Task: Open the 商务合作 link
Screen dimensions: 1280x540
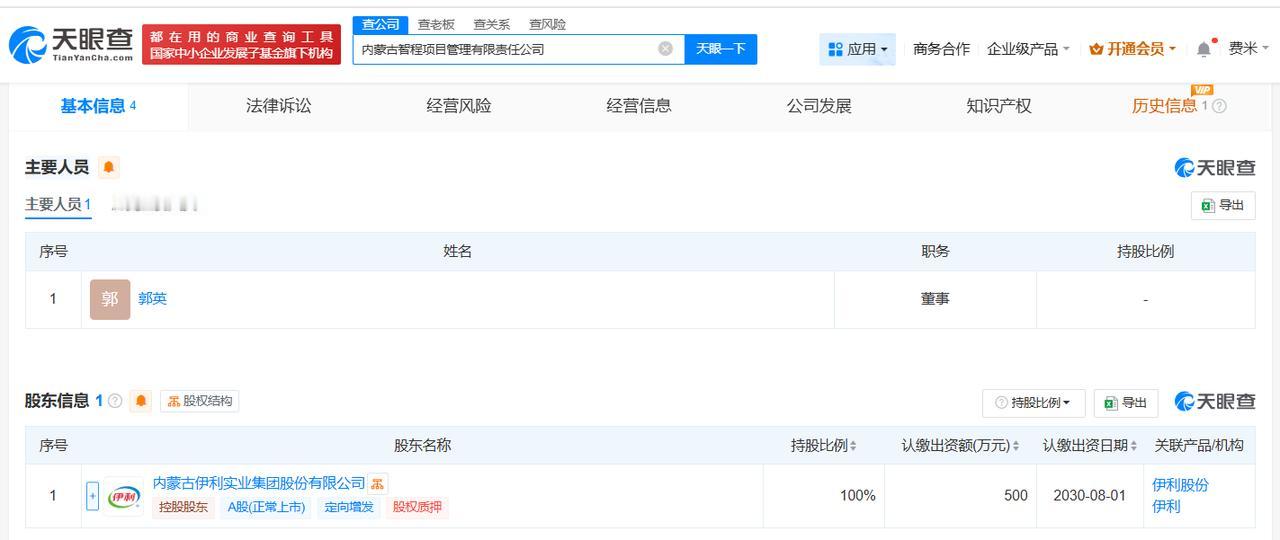Action: tap(941, 49)
